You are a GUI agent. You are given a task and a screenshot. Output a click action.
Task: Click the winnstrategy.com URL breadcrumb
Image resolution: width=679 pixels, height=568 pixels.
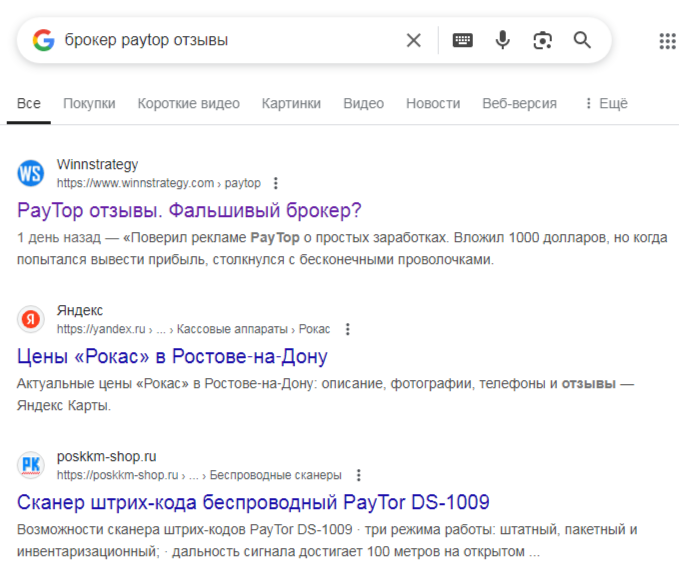[x=158, y=183]
